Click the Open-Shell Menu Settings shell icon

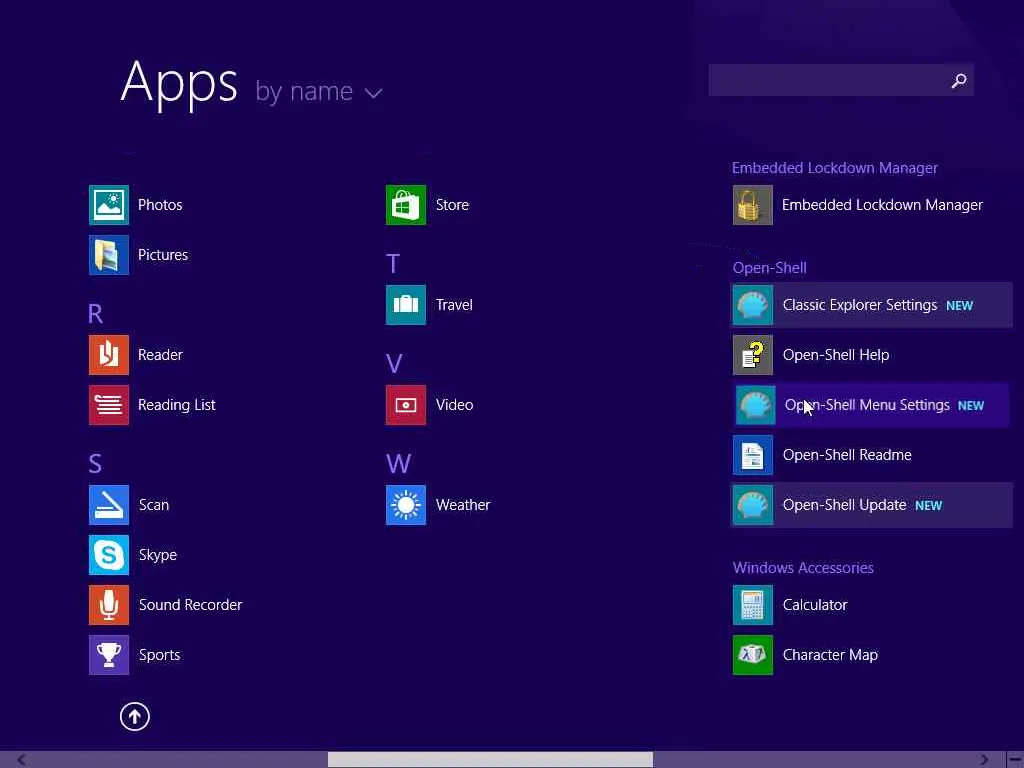click(x=756, y=405)
